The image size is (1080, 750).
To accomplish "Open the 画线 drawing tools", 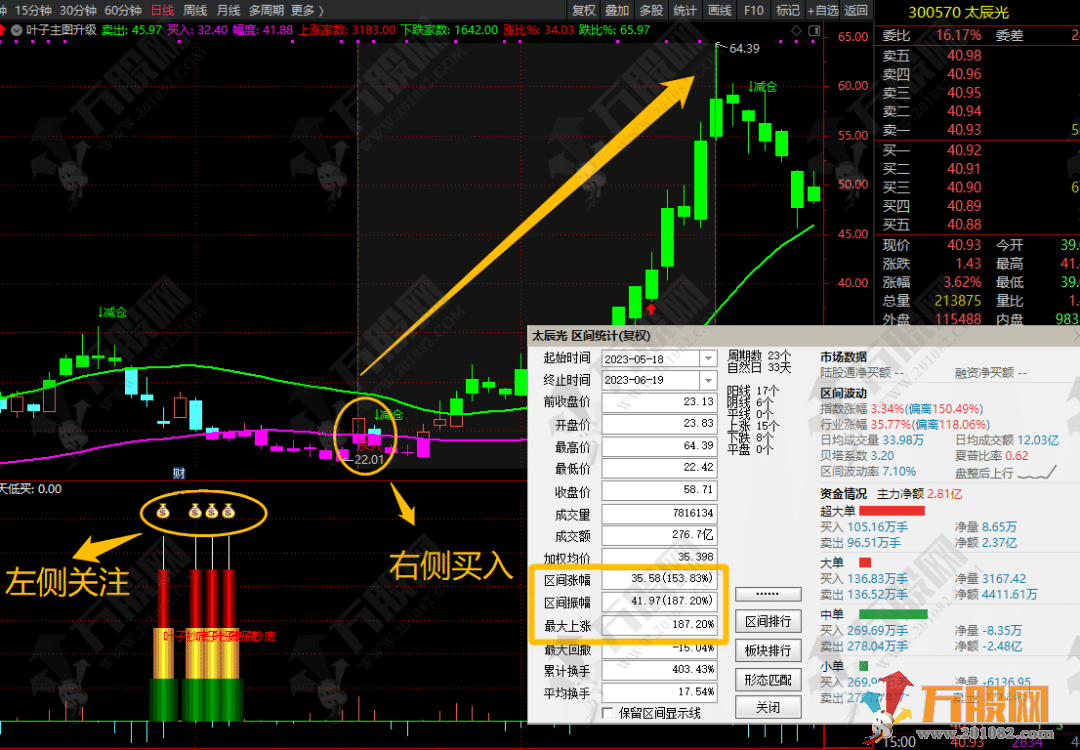I will (719, 10).
